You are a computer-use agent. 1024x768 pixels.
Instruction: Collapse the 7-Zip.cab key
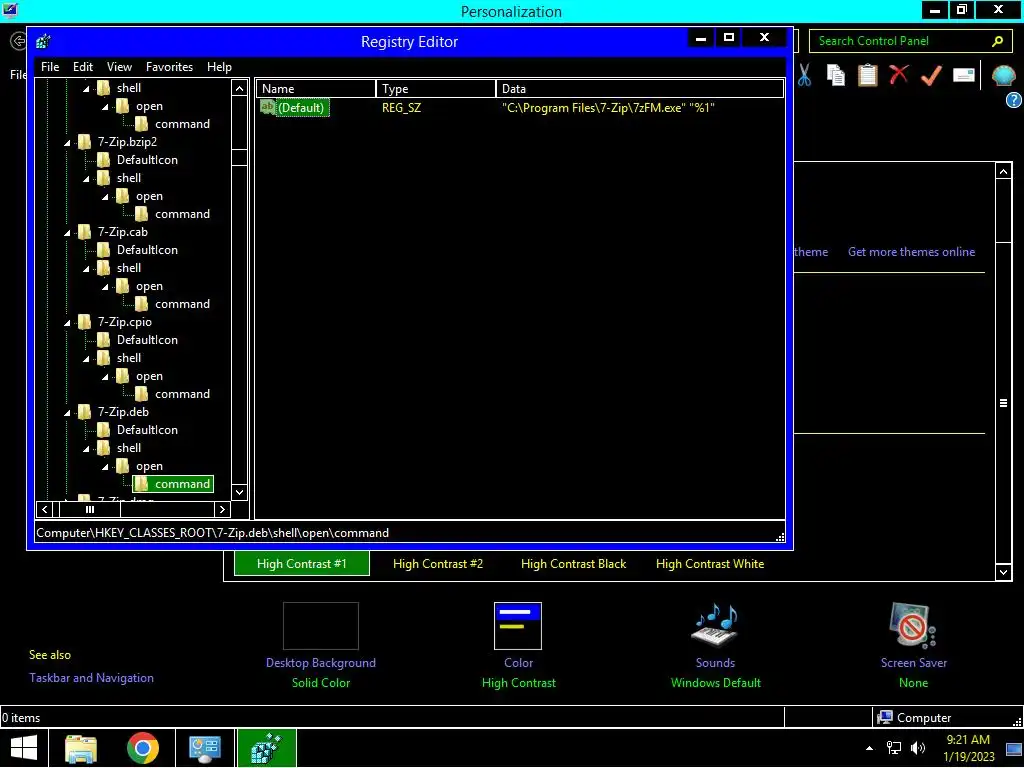point(67,232)
